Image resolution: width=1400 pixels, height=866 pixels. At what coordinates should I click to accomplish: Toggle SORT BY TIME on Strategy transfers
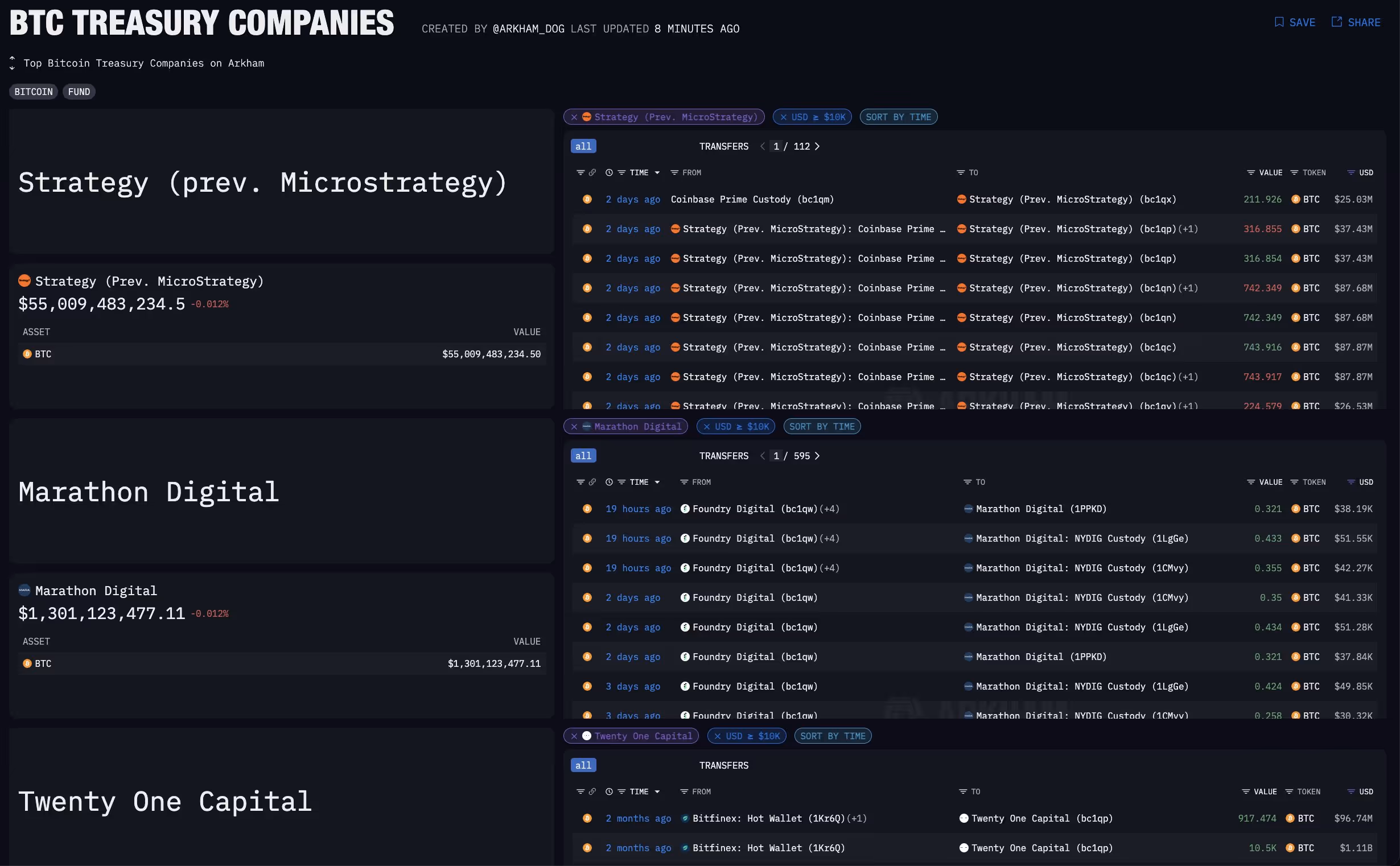click(x=897, y=117)
